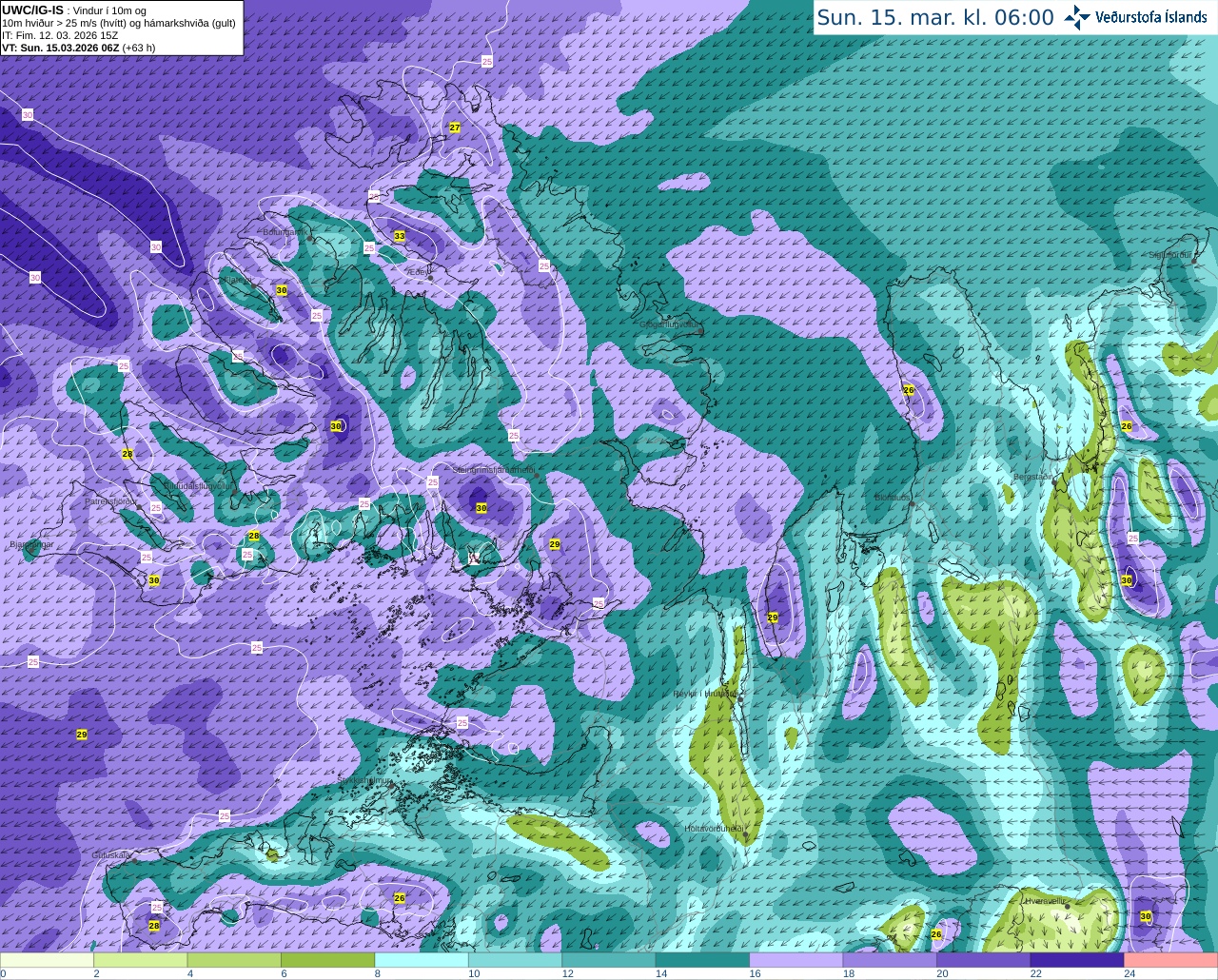Click the yellow max gust label 27
The height and width of the screenshot is (980, 1218).
point(455,127)
